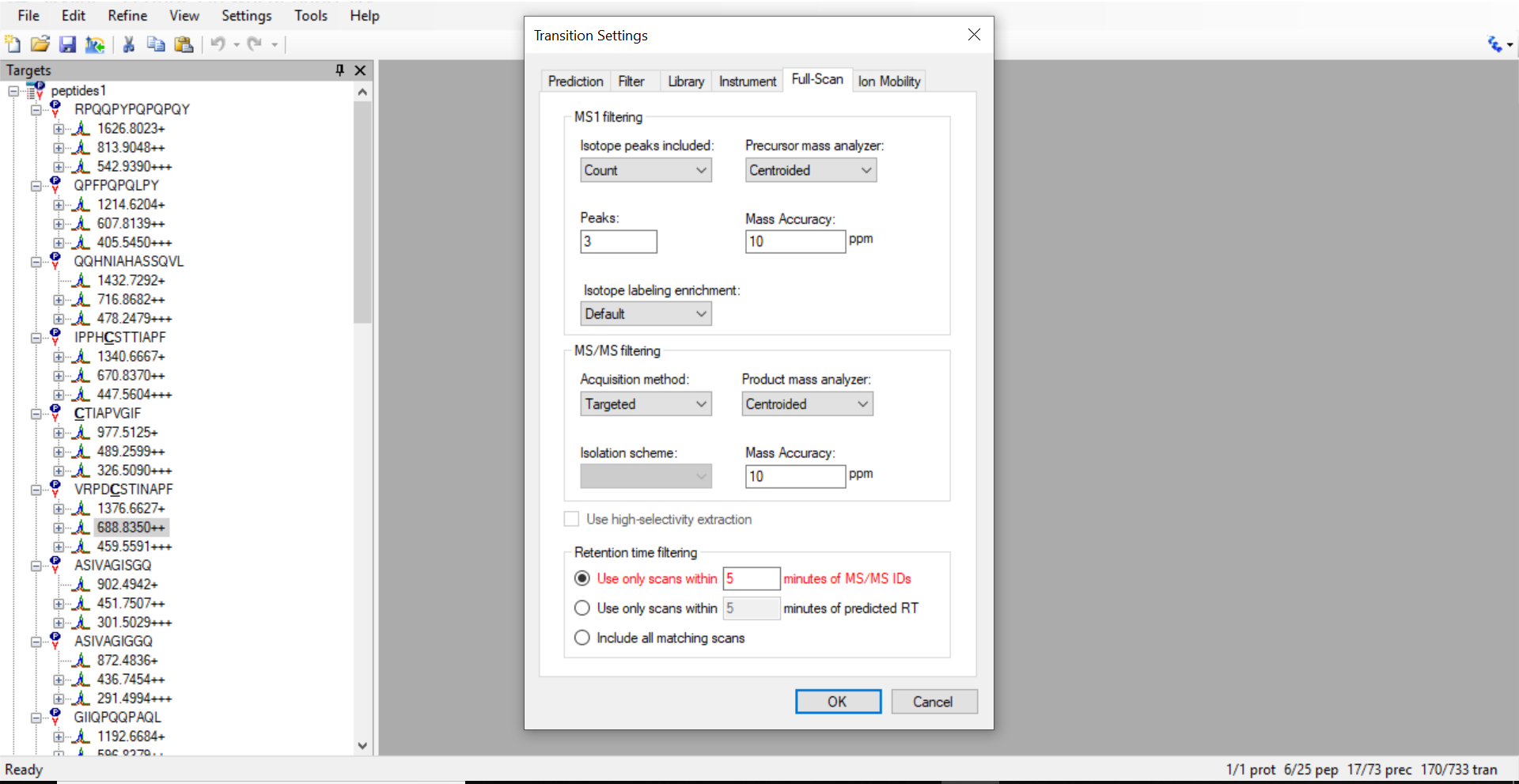1519x784 pixels.
Task: Open the Precursor mass analyzer dropdown
Action: tap(810, 170)
